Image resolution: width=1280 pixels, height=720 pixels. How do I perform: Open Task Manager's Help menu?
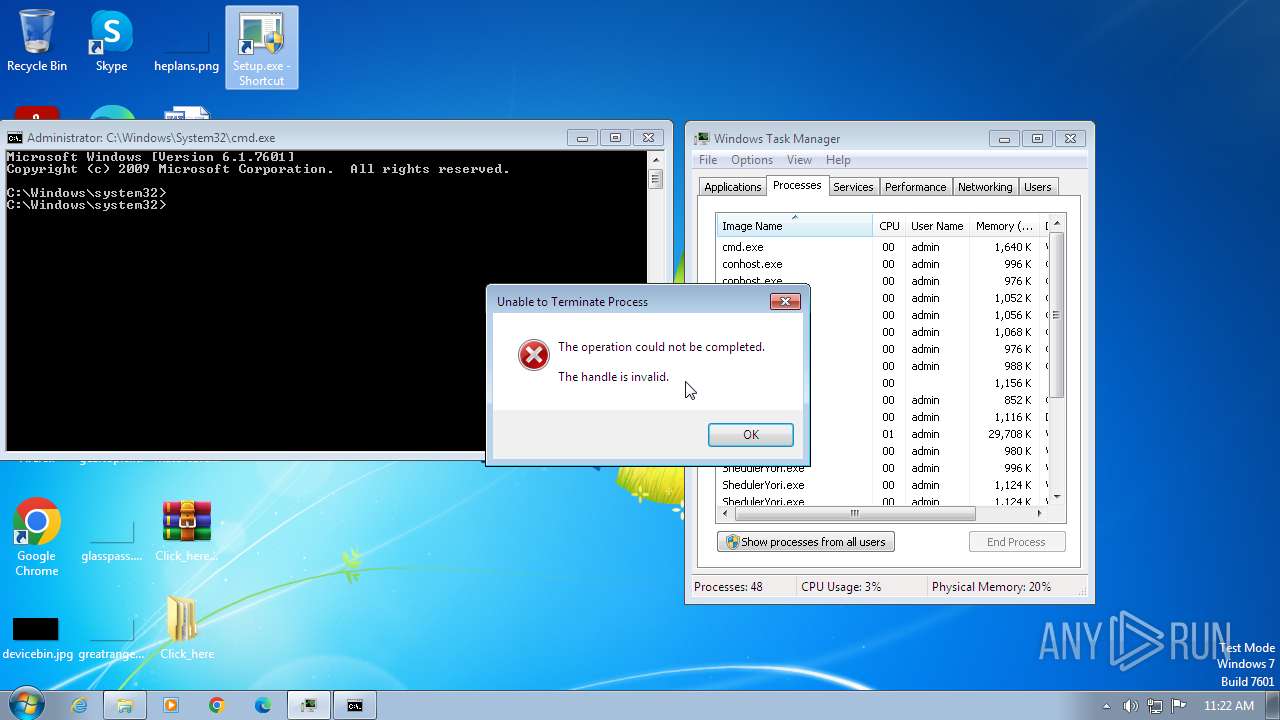point(838,160)
